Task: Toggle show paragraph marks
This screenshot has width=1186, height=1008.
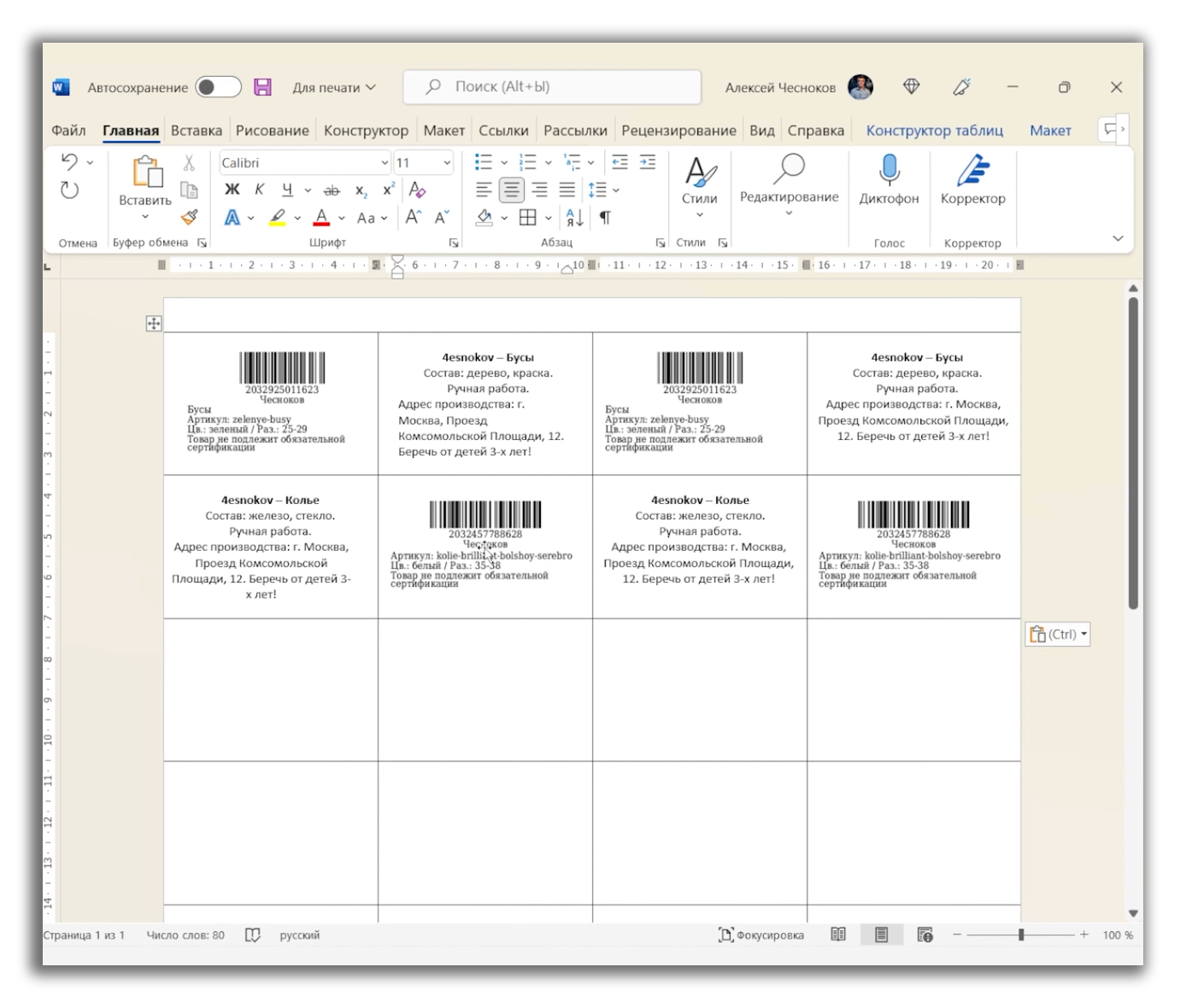Action: coord(605,218)
